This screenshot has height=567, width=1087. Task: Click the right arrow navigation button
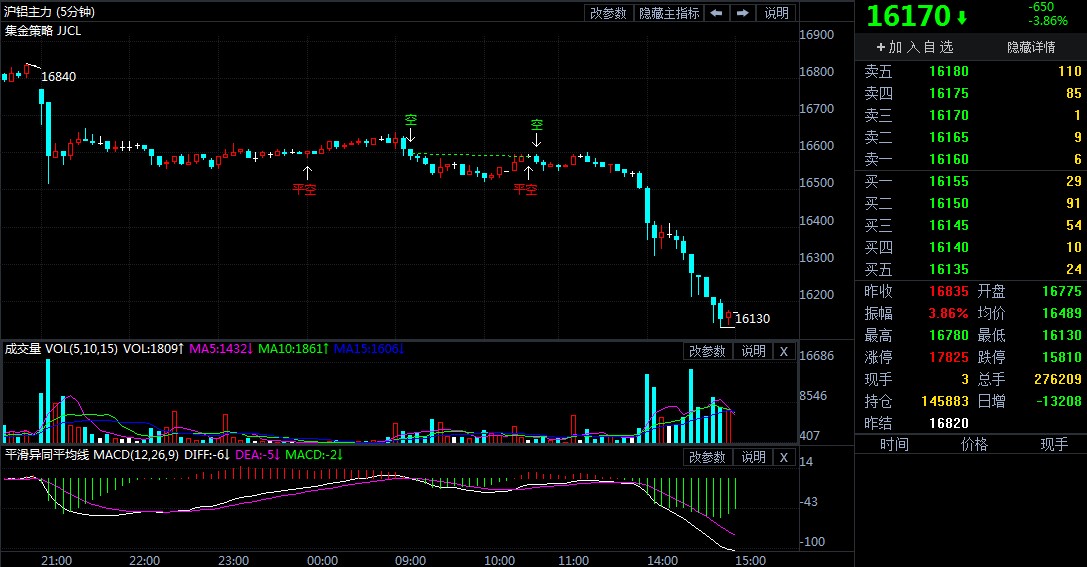pyautogui.click(x=742, y=13)
